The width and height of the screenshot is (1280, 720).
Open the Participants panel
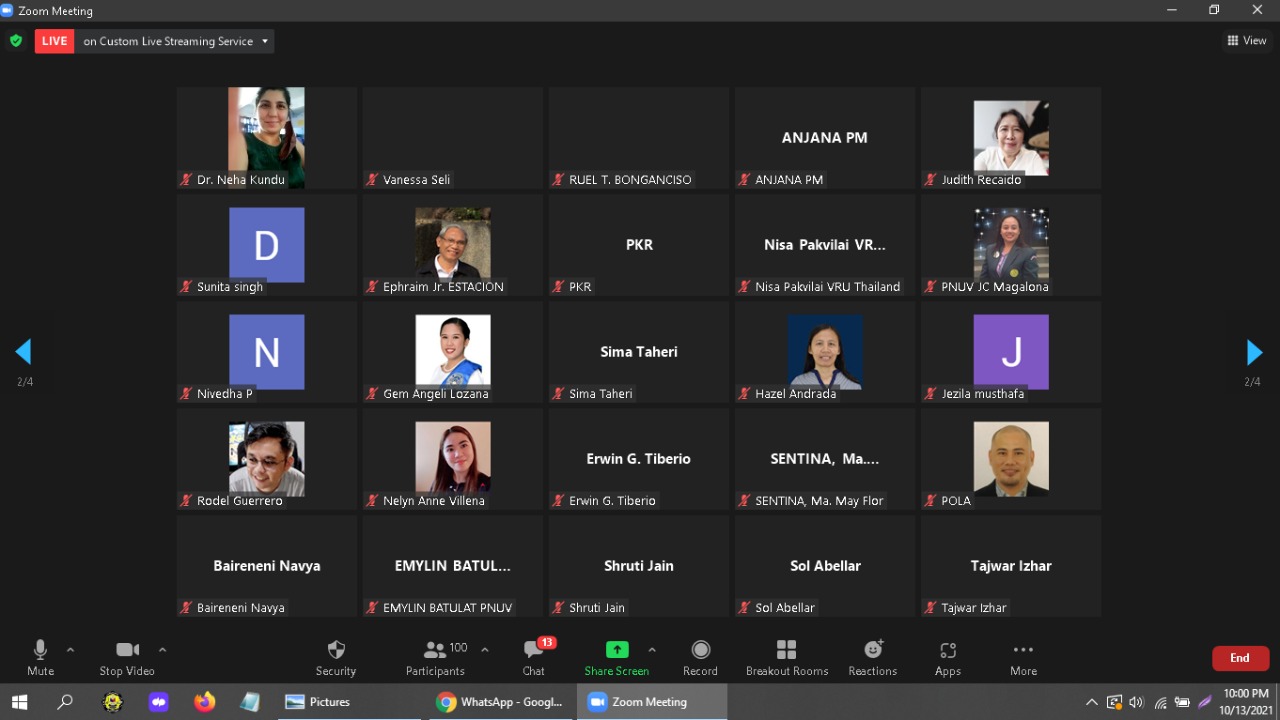[436, 658]
